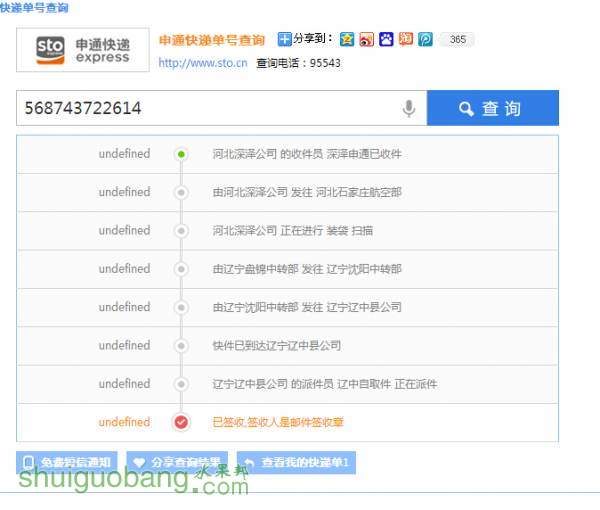Share to Sina Weibo icon
Viewport: 600px width, 510px height.
366,40
